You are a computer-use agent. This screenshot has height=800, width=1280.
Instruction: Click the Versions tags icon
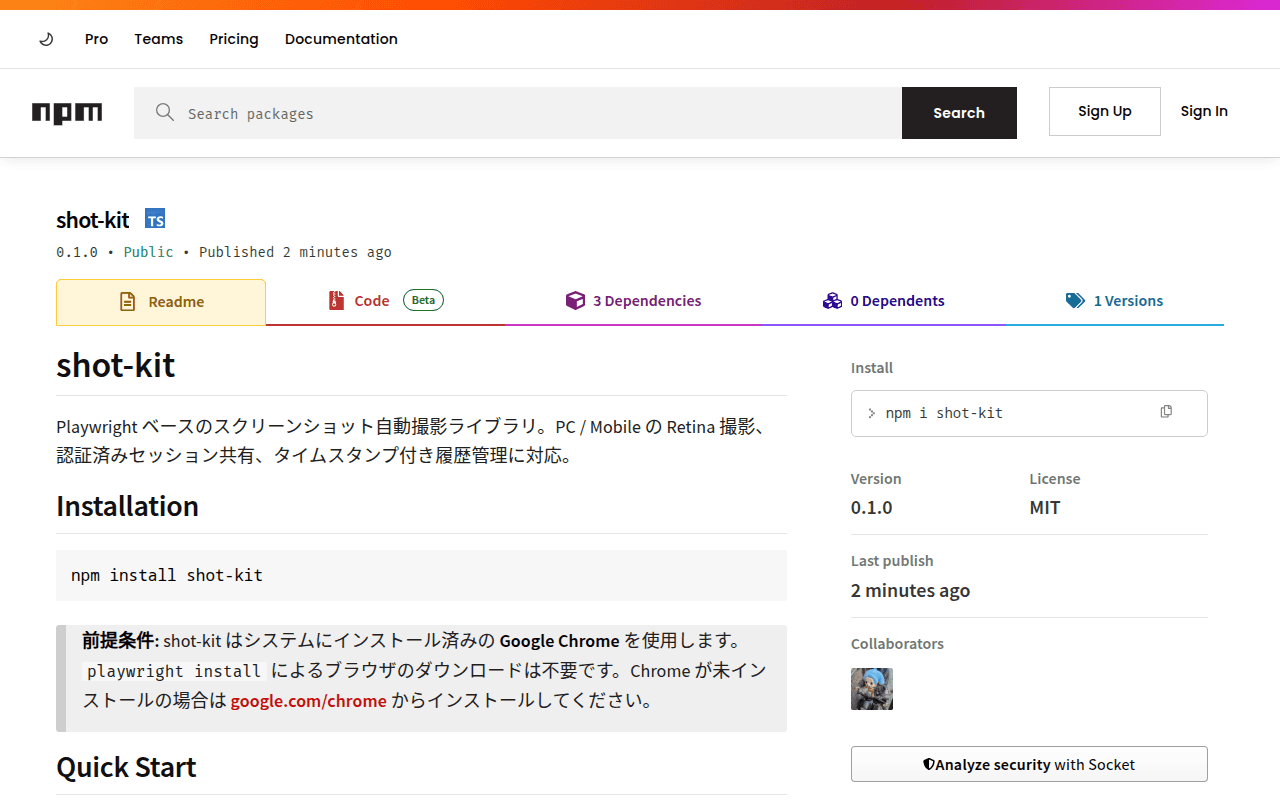(1075, 301)
